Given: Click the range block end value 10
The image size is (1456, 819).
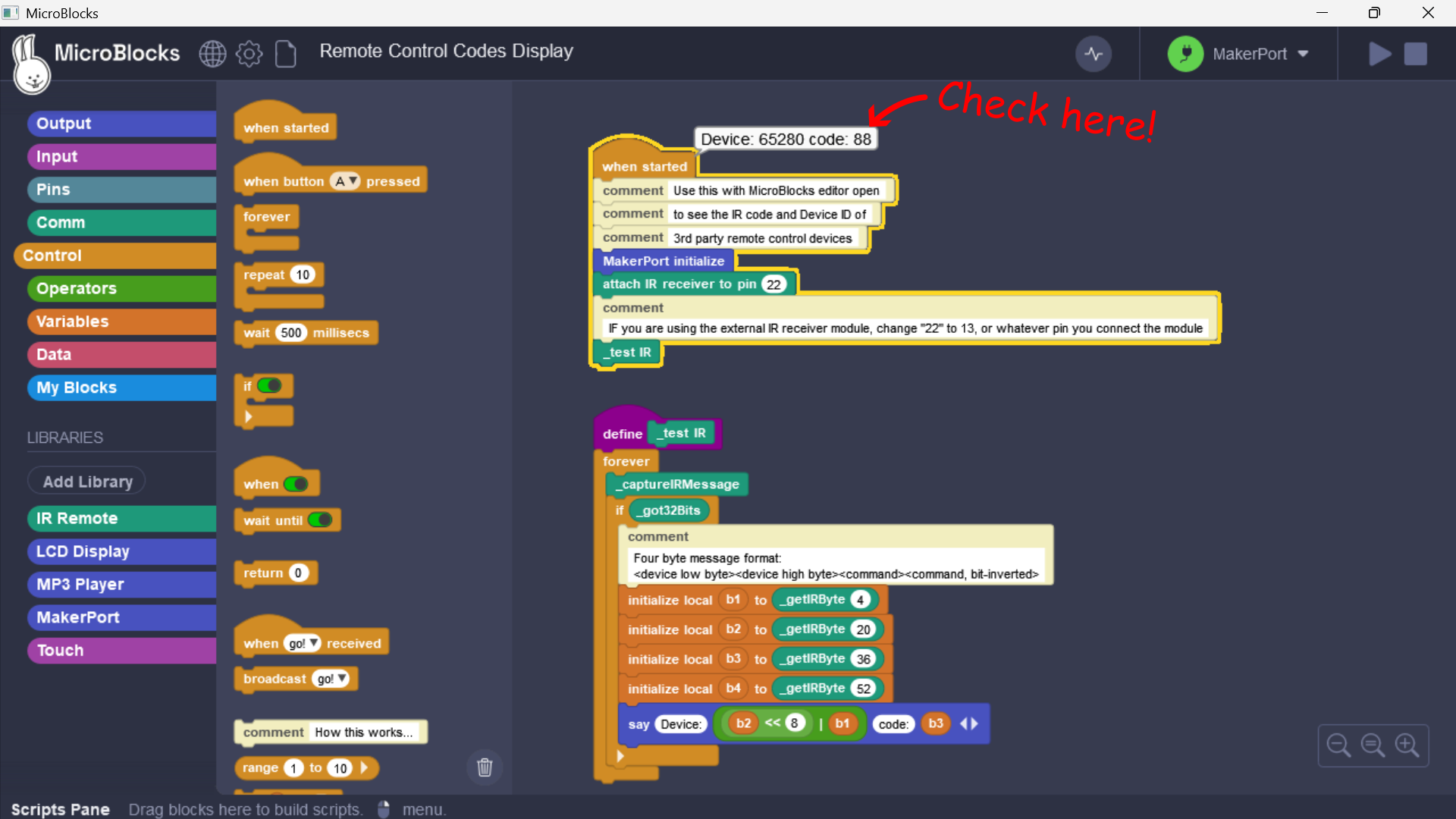Looking at the screenshot, I should tap(340, 768).
